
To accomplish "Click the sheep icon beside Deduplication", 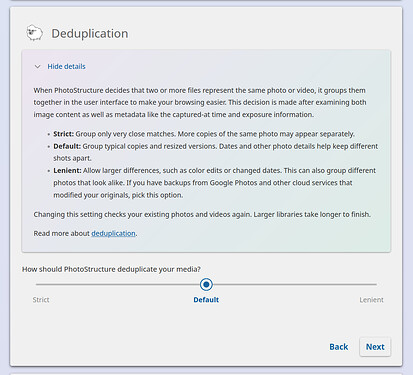I will pos(34,33).
